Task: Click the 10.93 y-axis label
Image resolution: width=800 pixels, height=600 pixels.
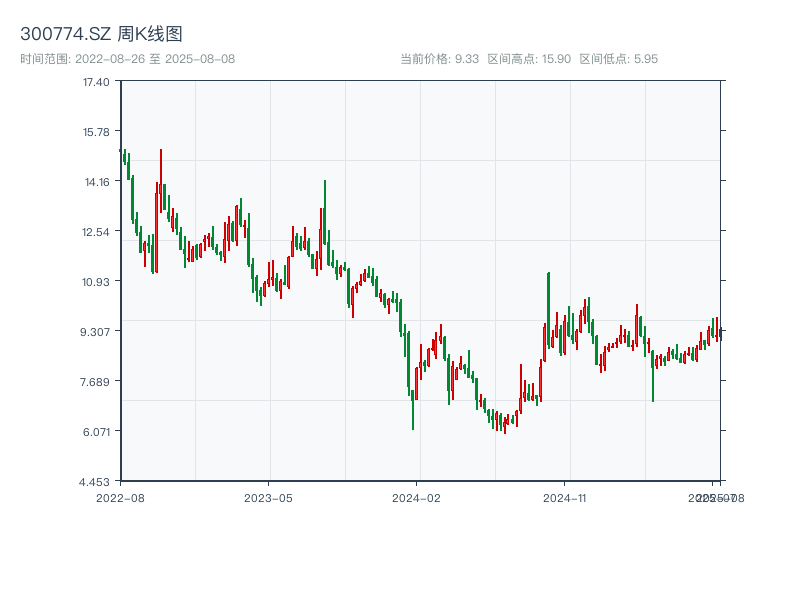Action: [x=96, y=281]
